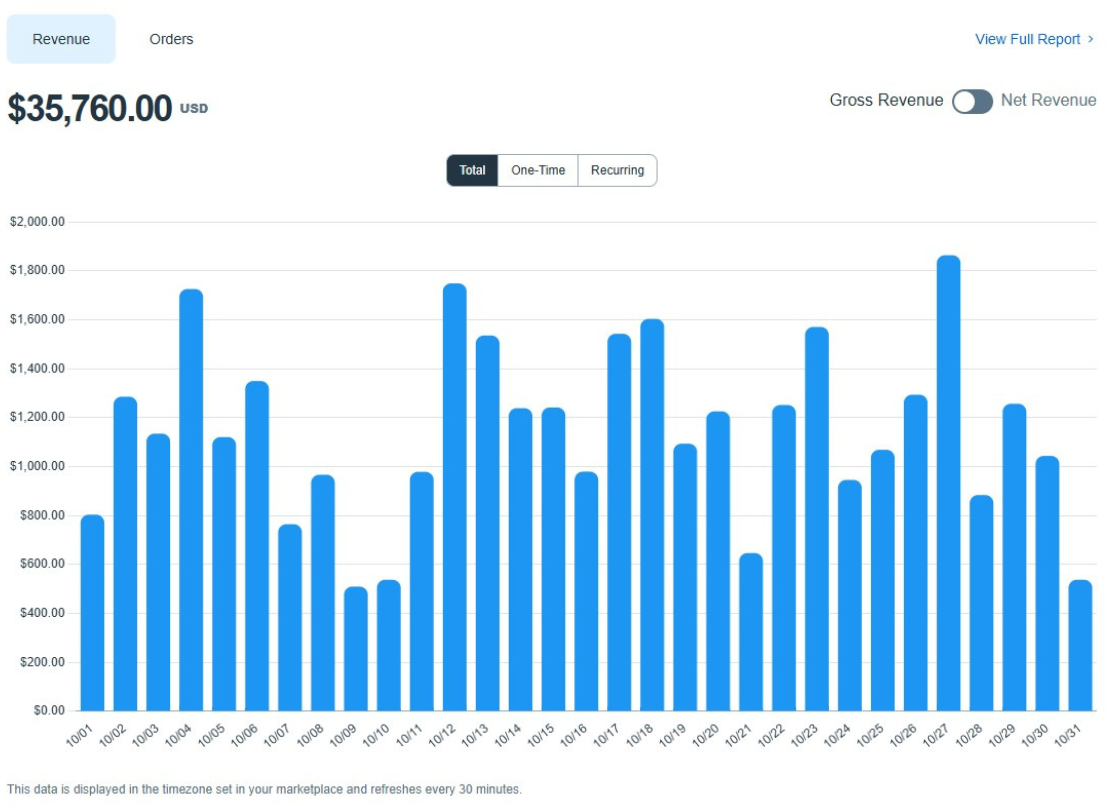Click the chevron beside View Full Report

1091,39
